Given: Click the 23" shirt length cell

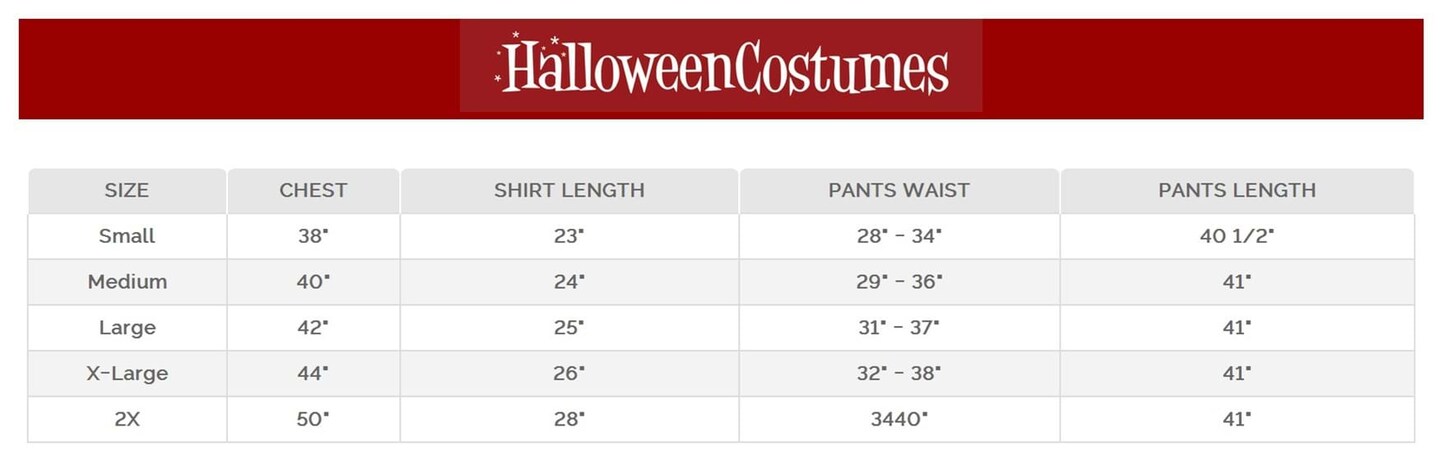Looking at the screenshot, I should point(569,236).
